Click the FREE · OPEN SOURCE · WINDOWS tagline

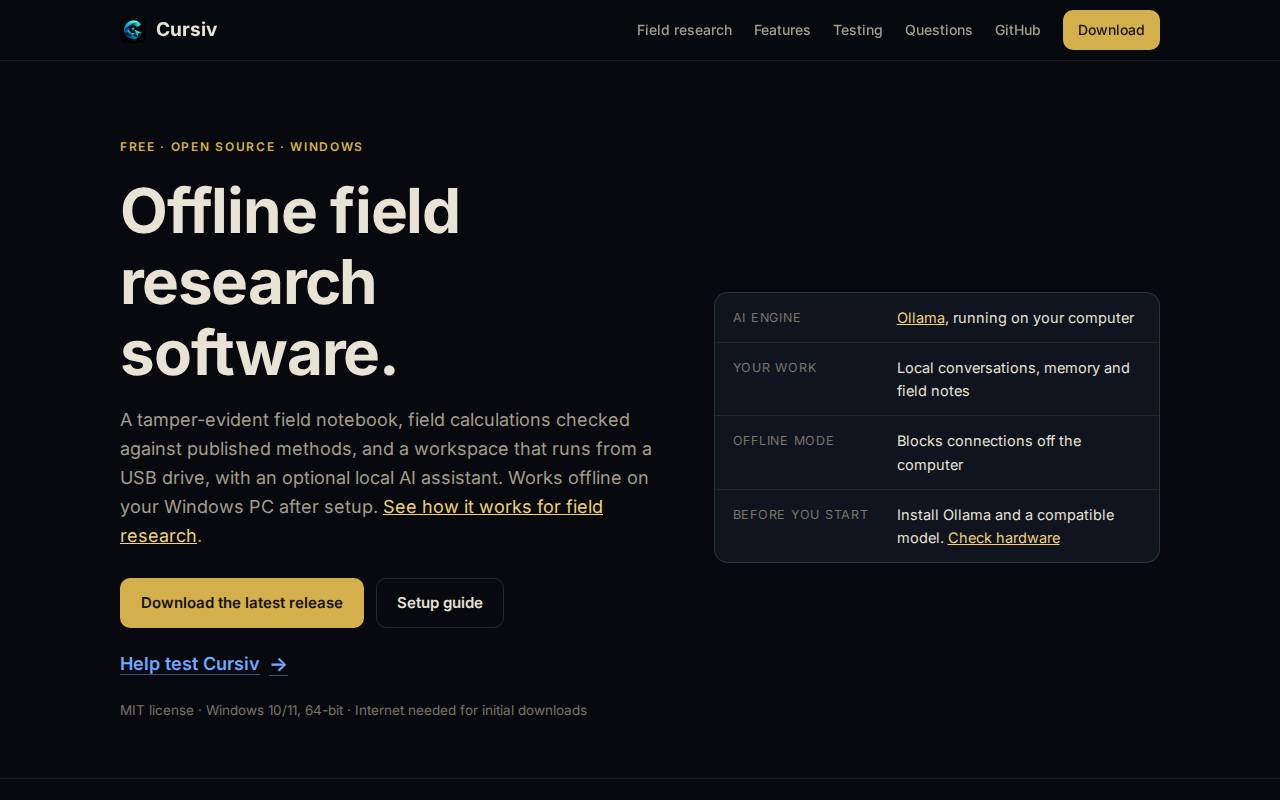coord(241,147)
